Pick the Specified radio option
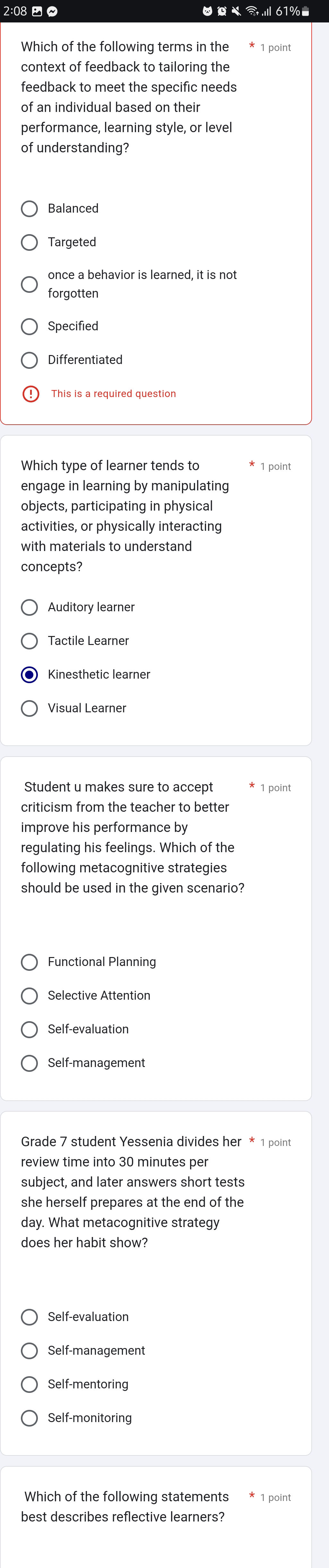 (x=29, y=326)
